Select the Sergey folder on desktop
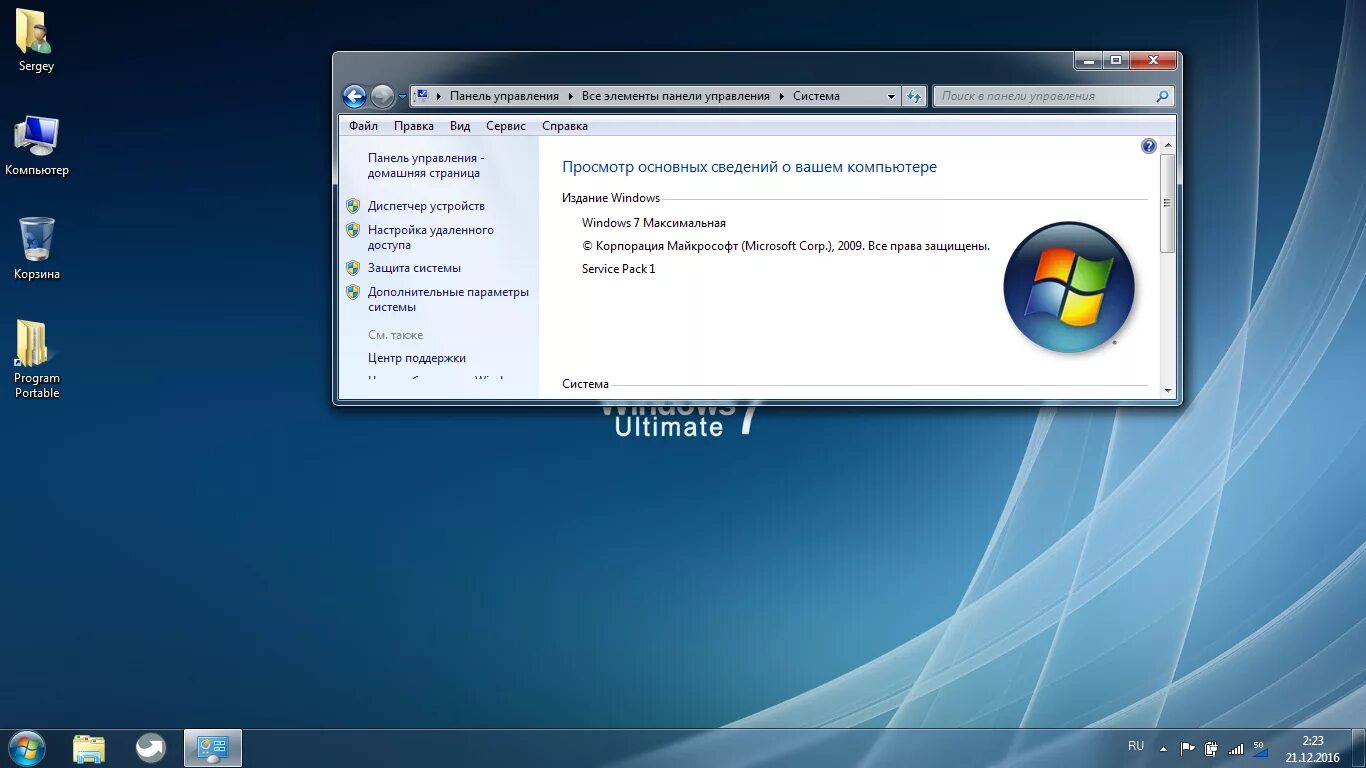Screen dimensions: 1366x768 [x=36, y=41]
